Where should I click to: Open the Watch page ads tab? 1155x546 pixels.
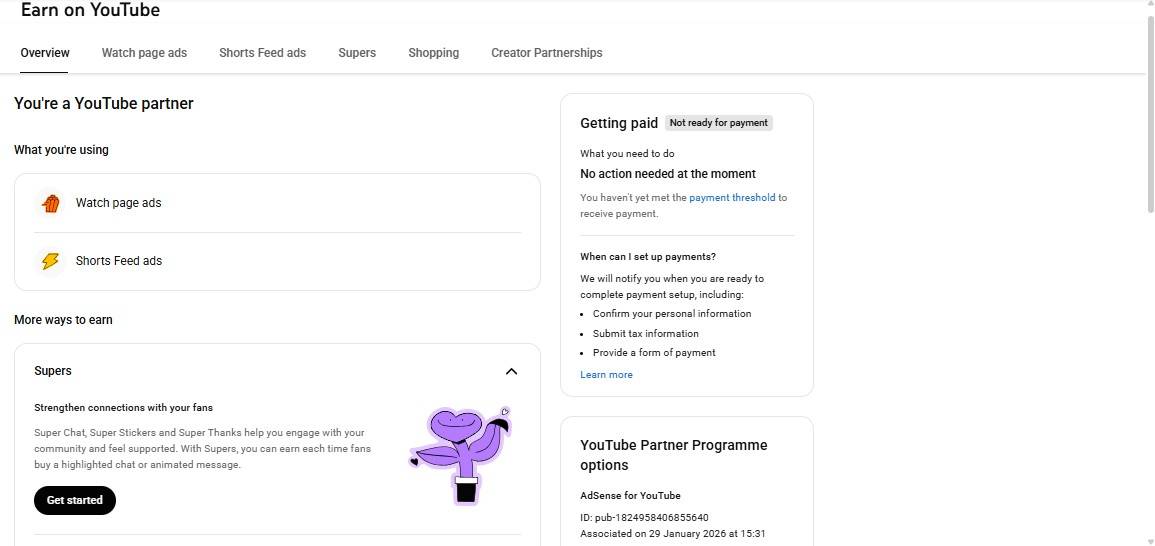coord(144,53)
